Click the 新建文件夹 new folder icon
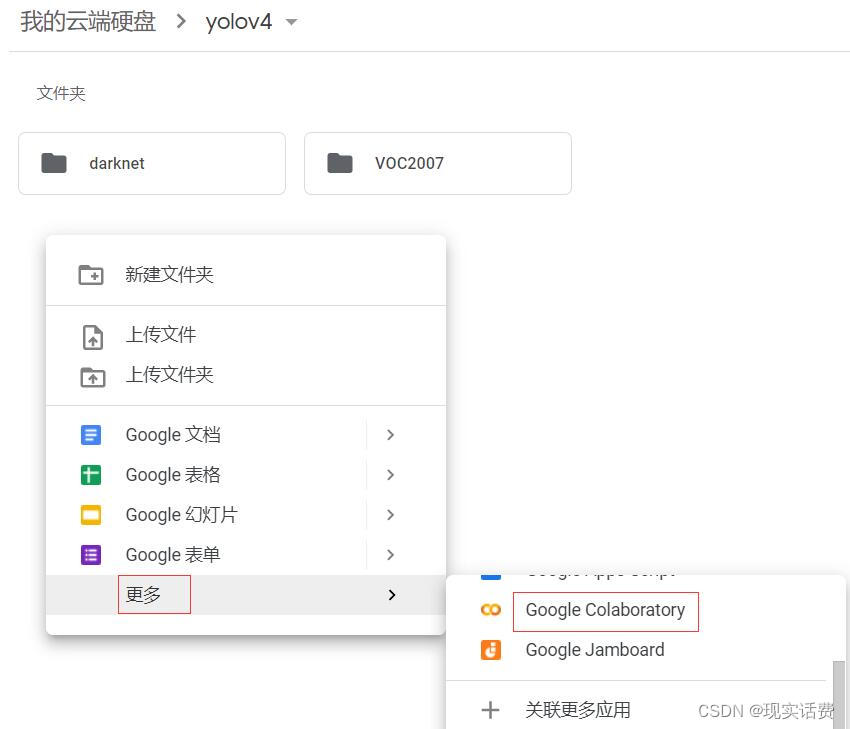 (x=91, y=273)
